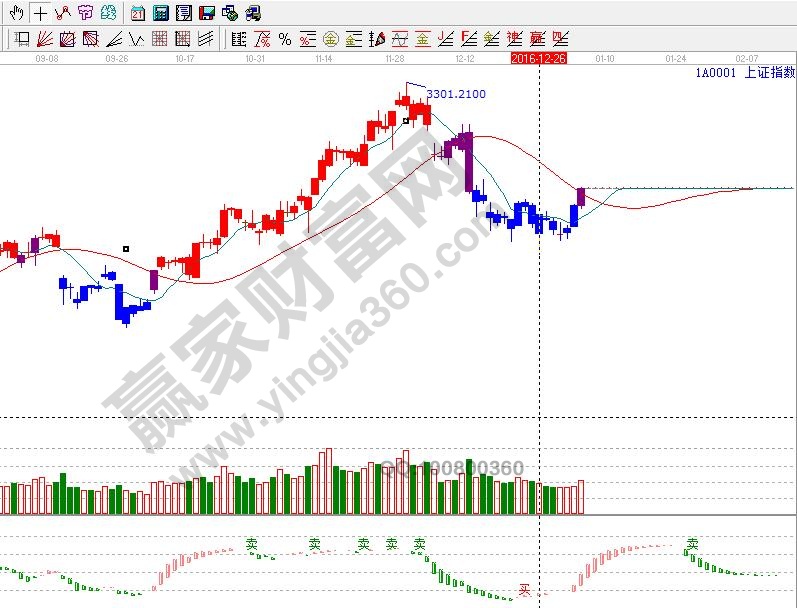Click the purple 节 toolbar icon

pyautogui.click(x=85, y=13)
